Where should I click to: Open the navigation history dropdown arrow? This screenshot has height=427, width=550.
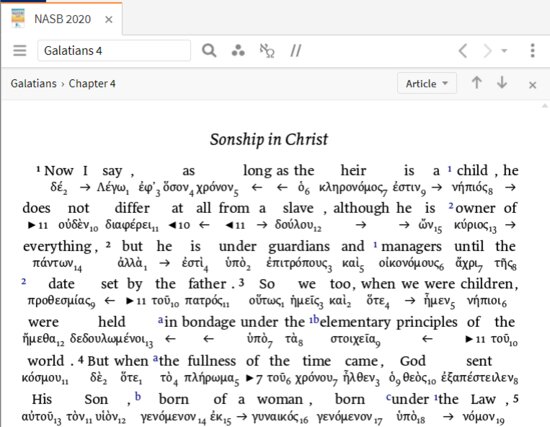pos(504,51)
